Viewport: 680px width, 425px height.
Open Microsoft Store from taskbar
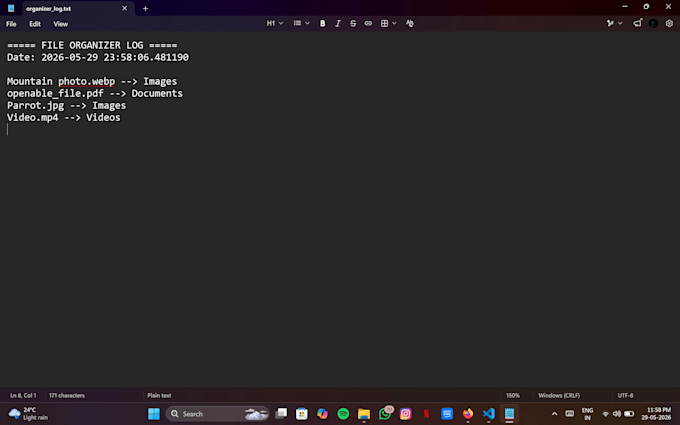coord(302,414)
